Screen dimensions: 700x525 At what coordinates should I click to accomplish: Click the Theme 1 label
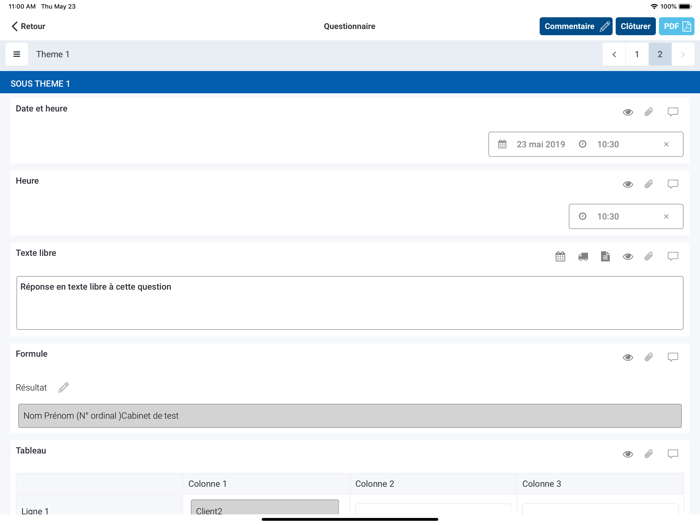click(53, 54)
